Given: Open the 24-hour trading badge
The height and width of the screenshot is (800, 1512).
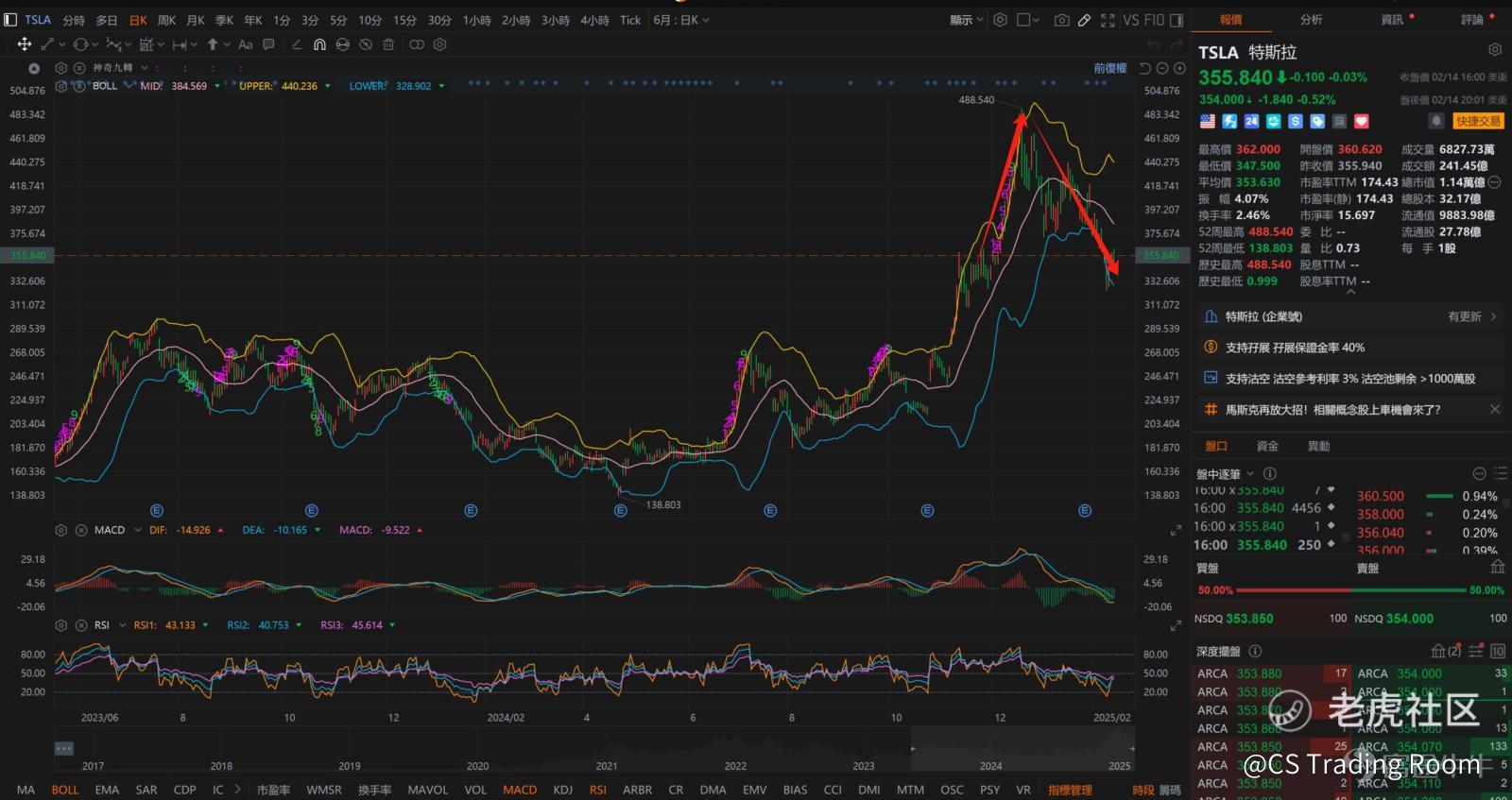Looking at the screenshot, I should (1251, 121).
